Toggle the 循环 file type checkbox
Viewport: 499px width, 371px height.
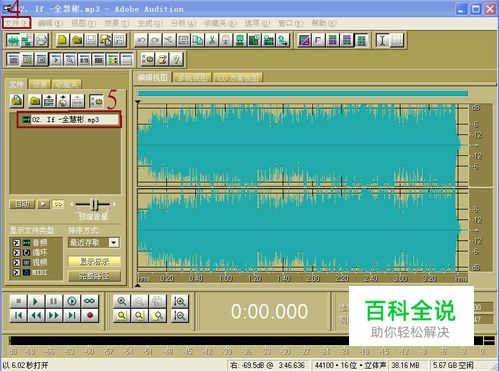(16, 253)
